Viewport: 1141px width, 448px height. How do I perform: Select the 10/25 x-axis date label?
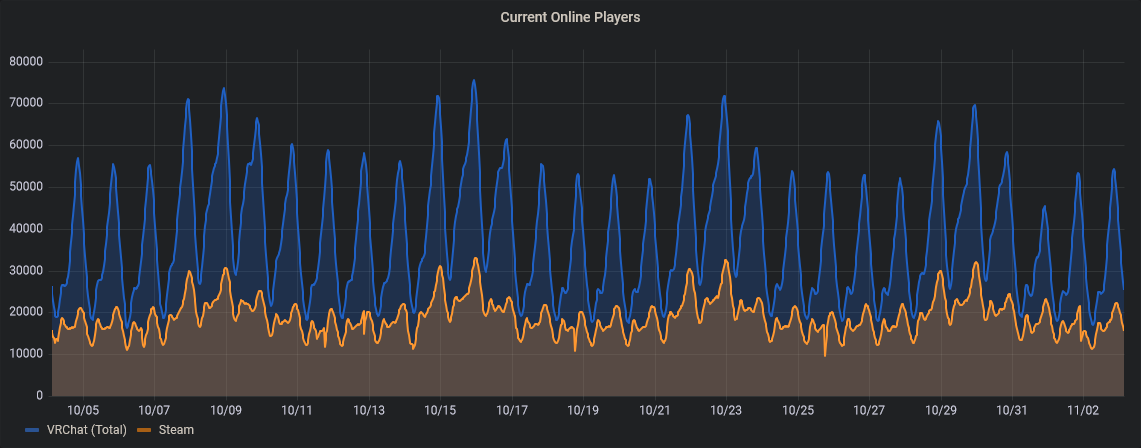798,410
